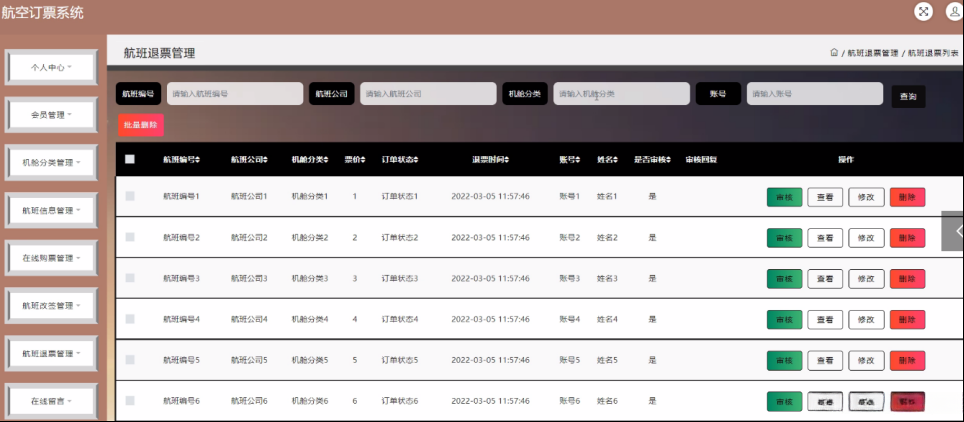
Task: Check the row for 航班编号1
Action: [130, 196]
